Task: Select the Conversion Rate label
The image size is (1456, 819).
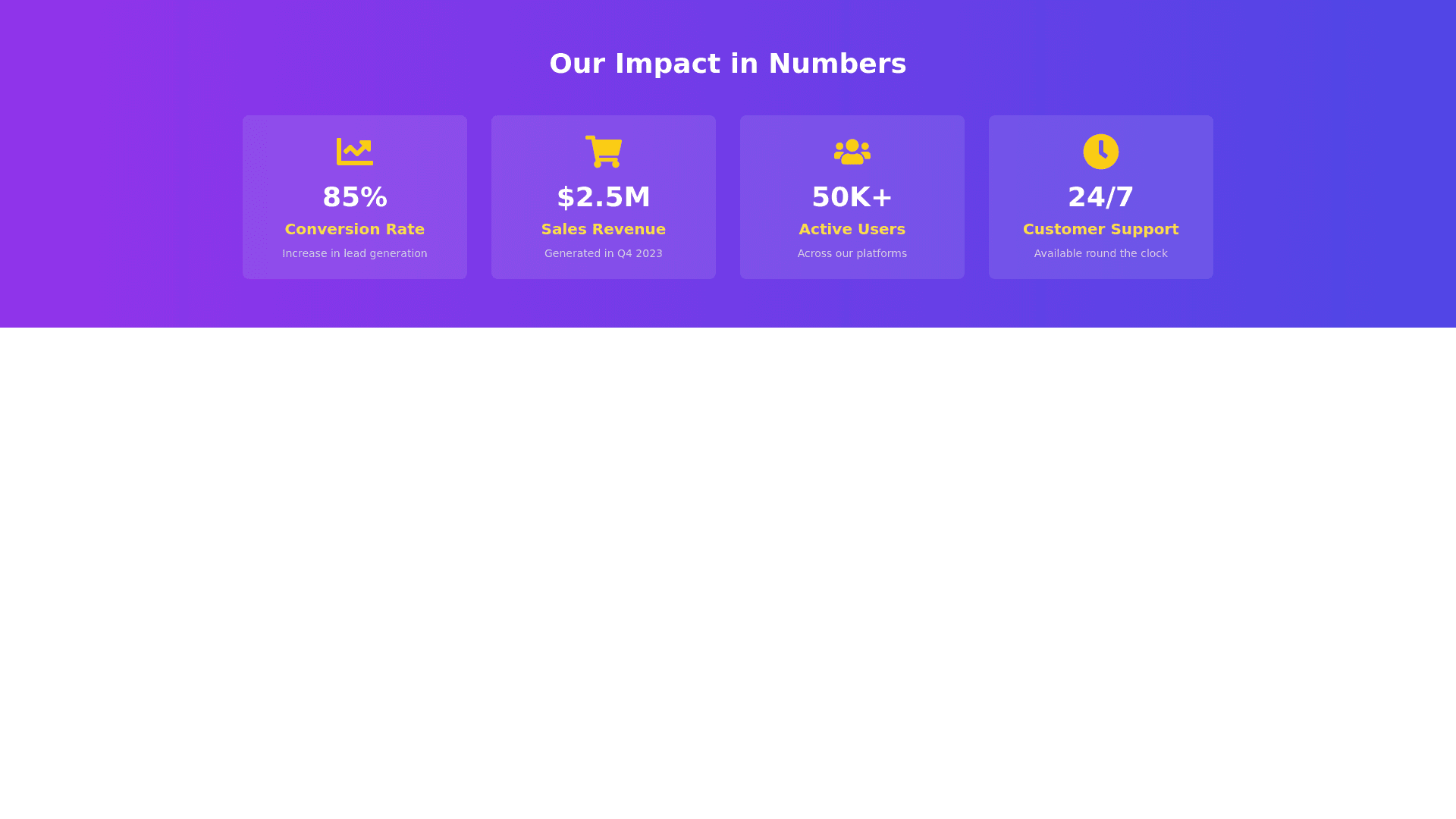Action: tap(355, 229)
